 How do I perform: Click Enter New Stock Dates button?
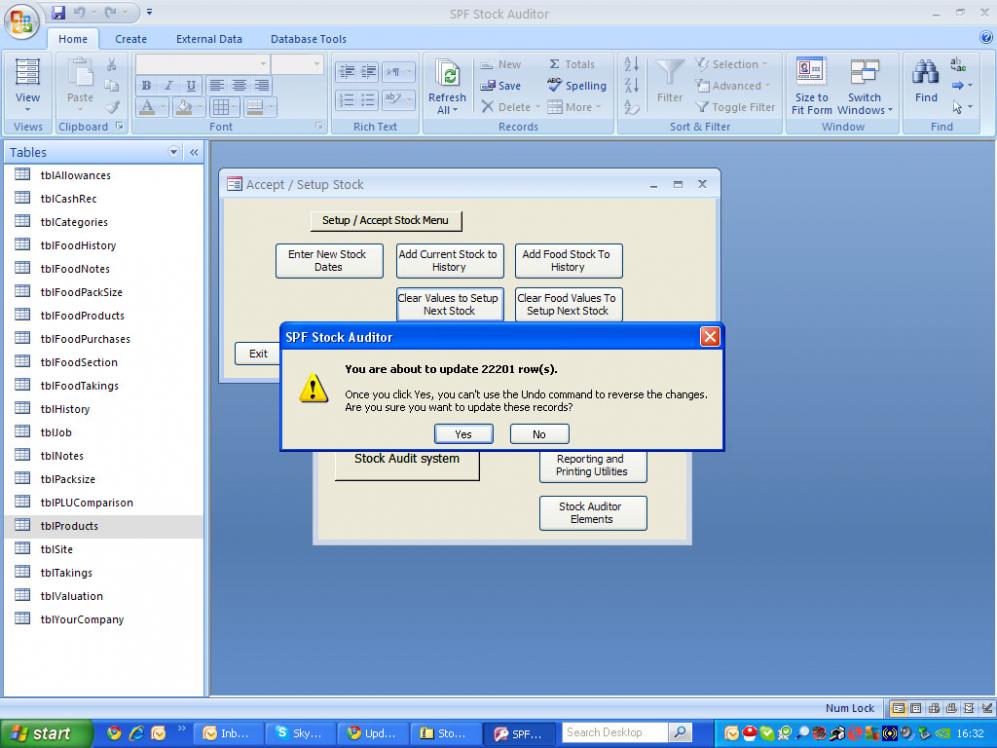(329, 261)
